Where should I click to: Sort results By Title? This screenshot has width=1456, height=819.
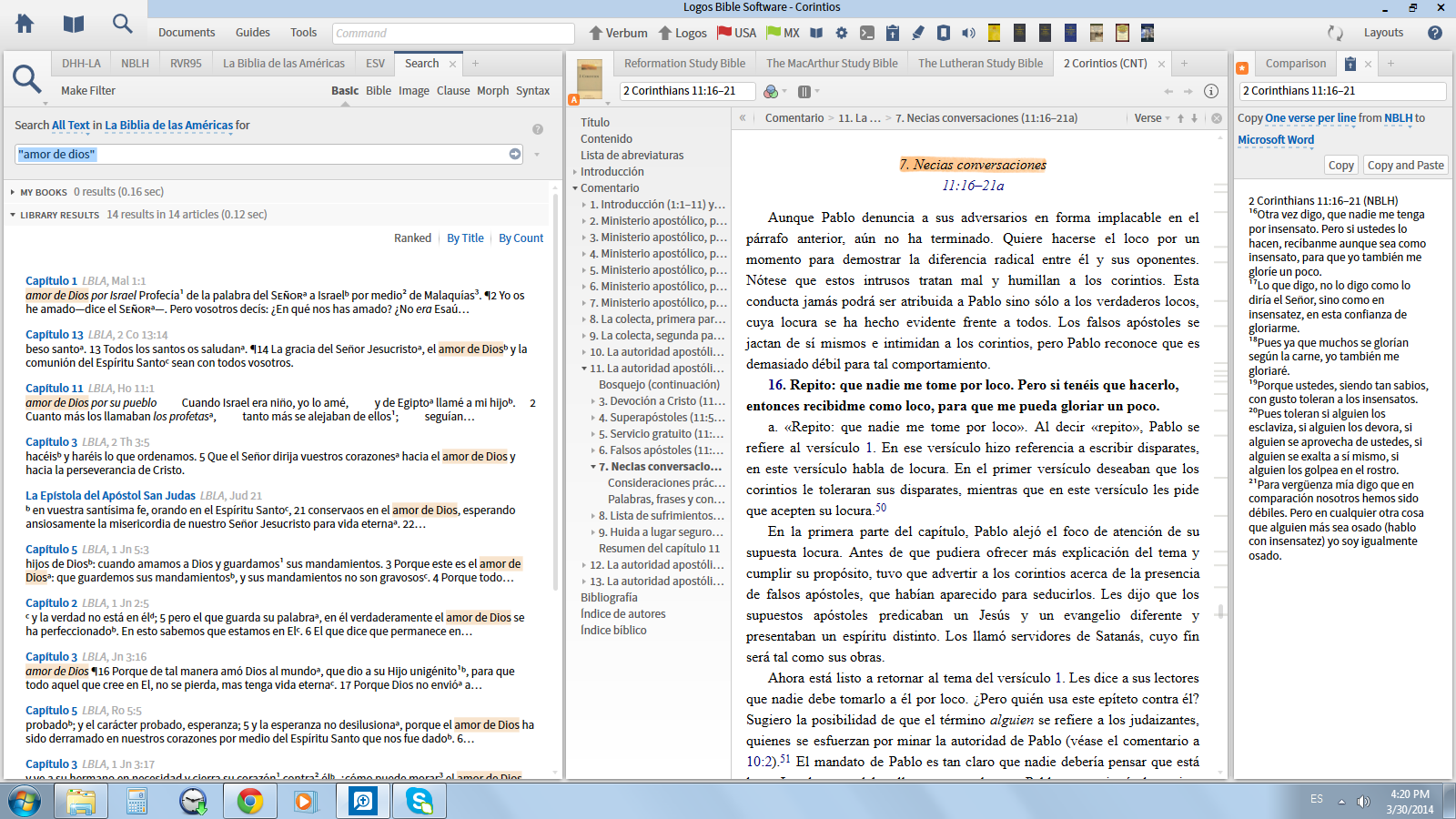[x=465, y=238]
